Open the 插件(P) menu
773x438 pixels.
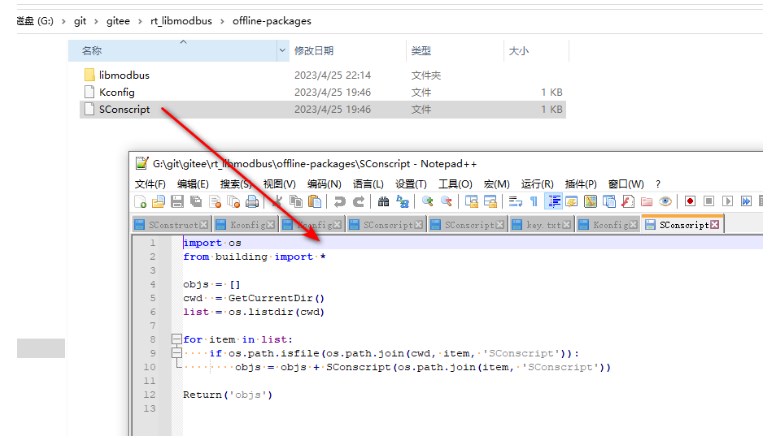point(580,184)
